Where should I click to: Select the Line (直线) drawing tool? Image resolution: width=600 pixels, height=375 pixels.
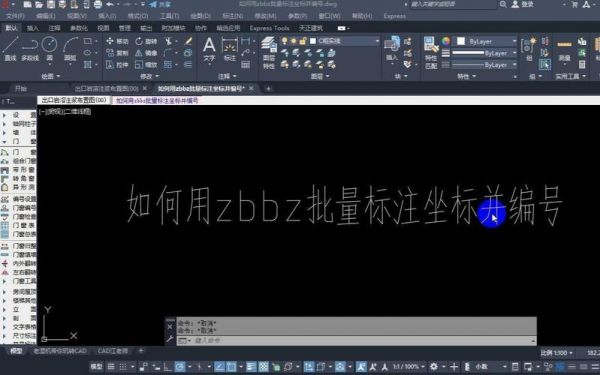[x=10, y=49]
